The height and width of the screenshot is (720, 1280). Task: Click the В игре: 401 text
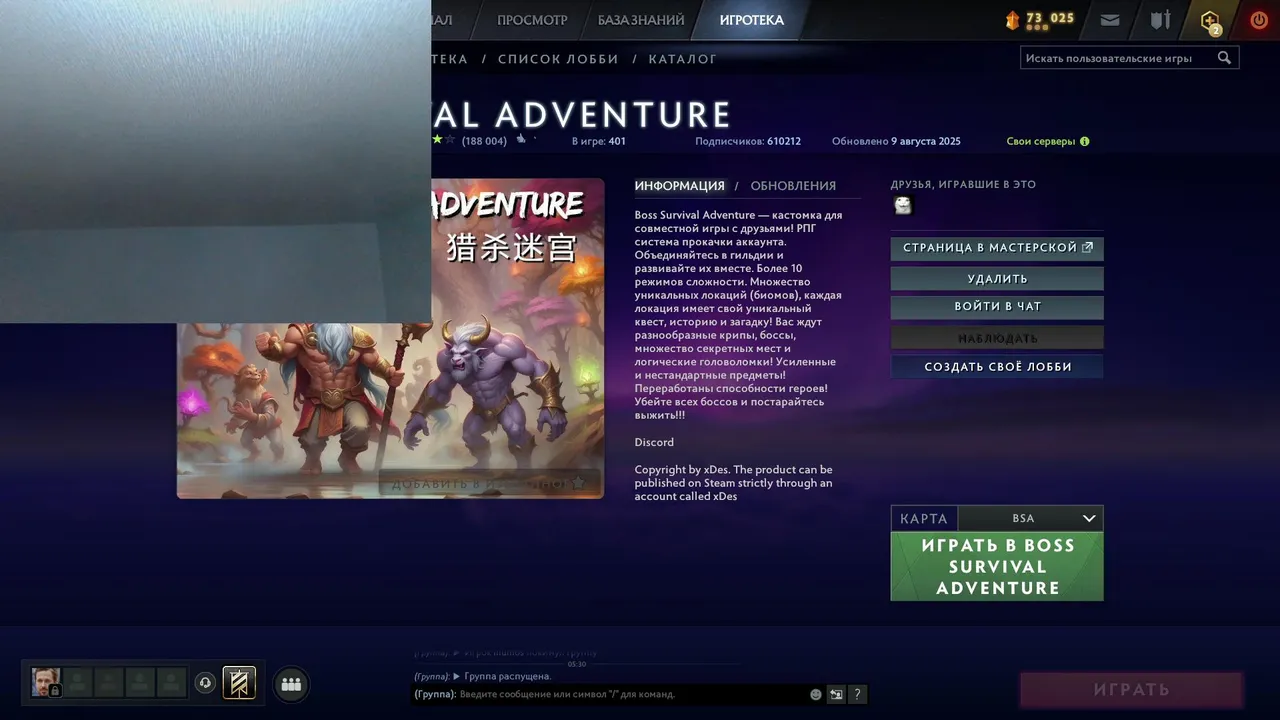tap(599, 142)
